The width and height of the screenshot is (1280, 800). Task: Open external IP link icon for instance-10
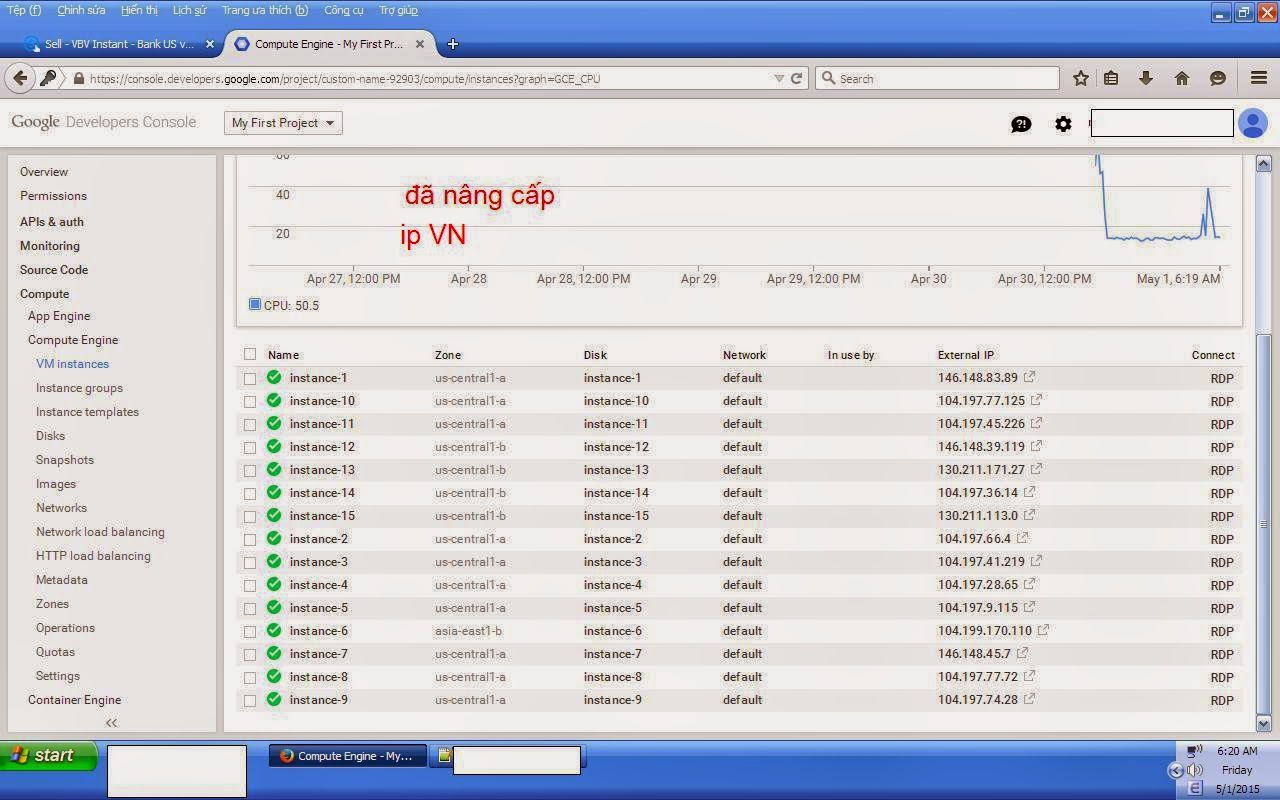pos(1036,400)
